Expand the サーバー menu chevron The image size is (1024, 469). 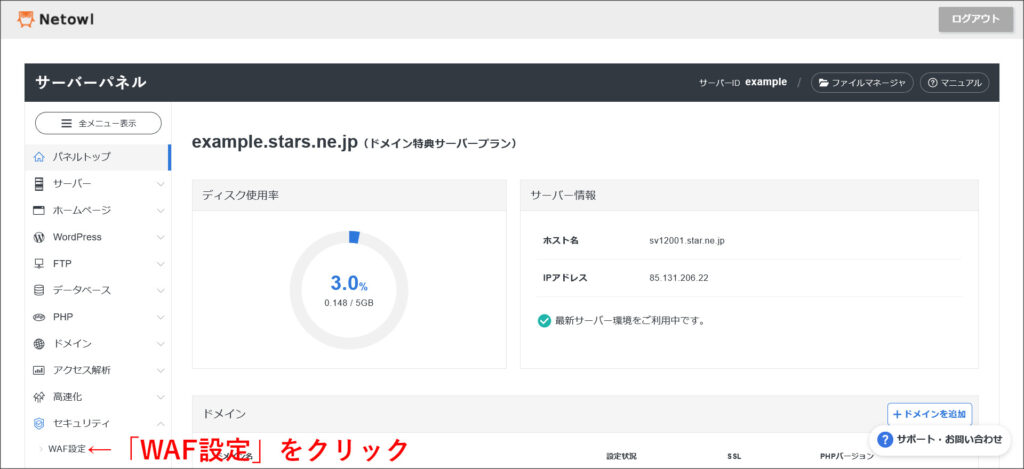point(161,184)
